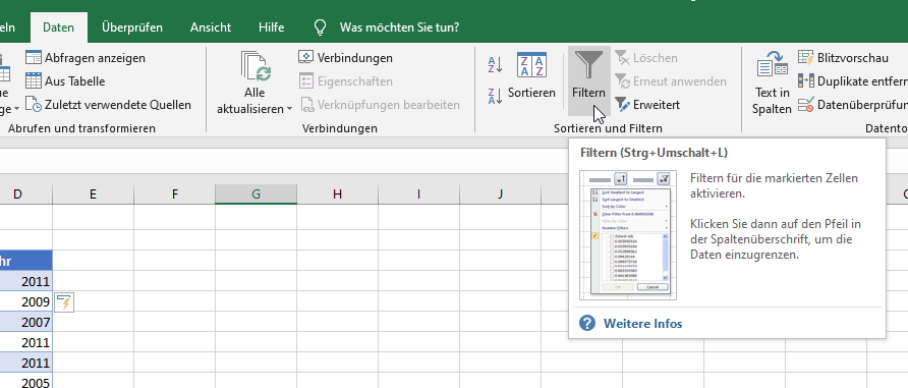Open the Weitere Infos link in tooltip
This screenshot has width=908, height=388.
(643, 324)
